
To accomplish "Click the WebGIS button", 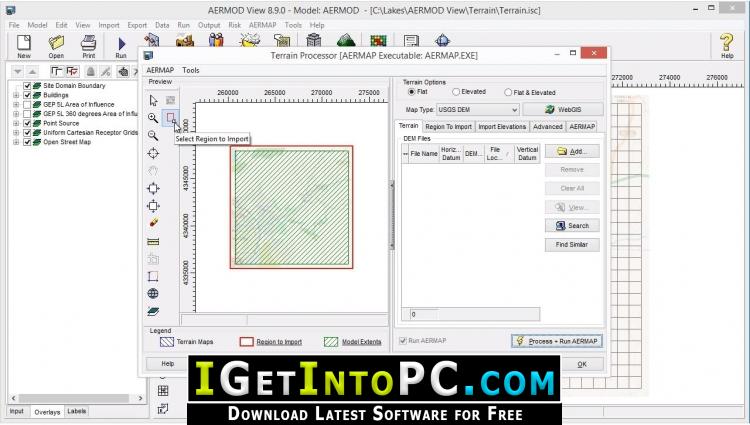I will coord(563,109).
